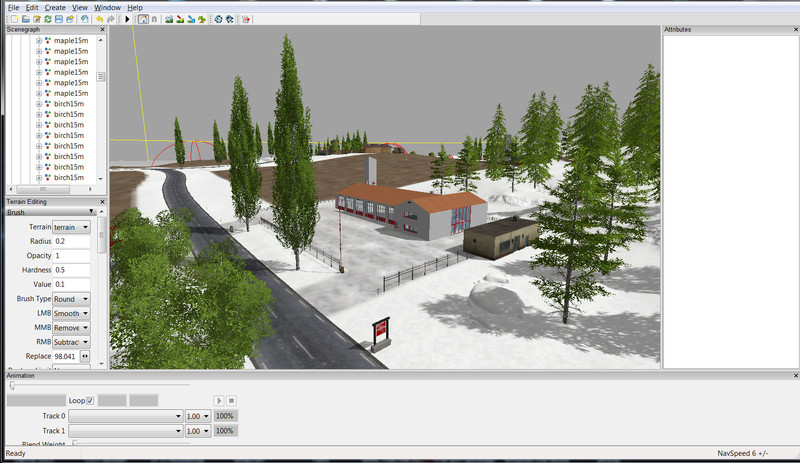The image size is (800, 463).
Task: Click the animation Play button
Action: pyautogui.click(x=219, y=401)
